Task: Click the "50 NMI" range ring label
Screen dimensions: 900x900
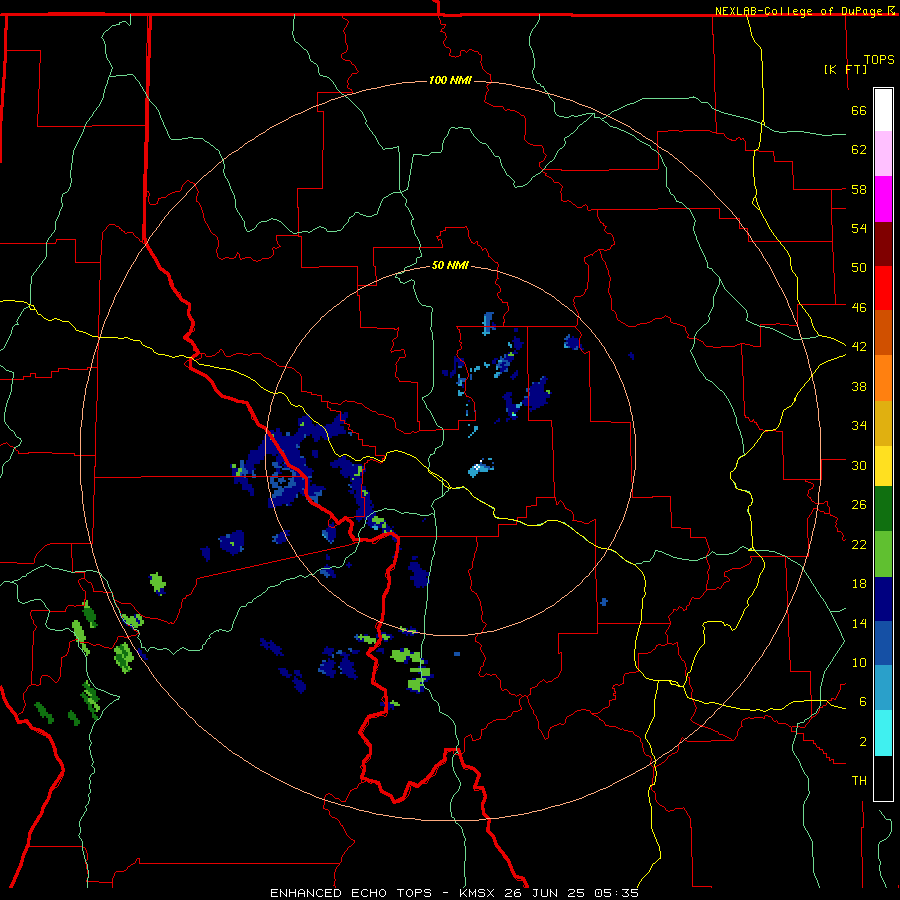Action: [450, 265]
